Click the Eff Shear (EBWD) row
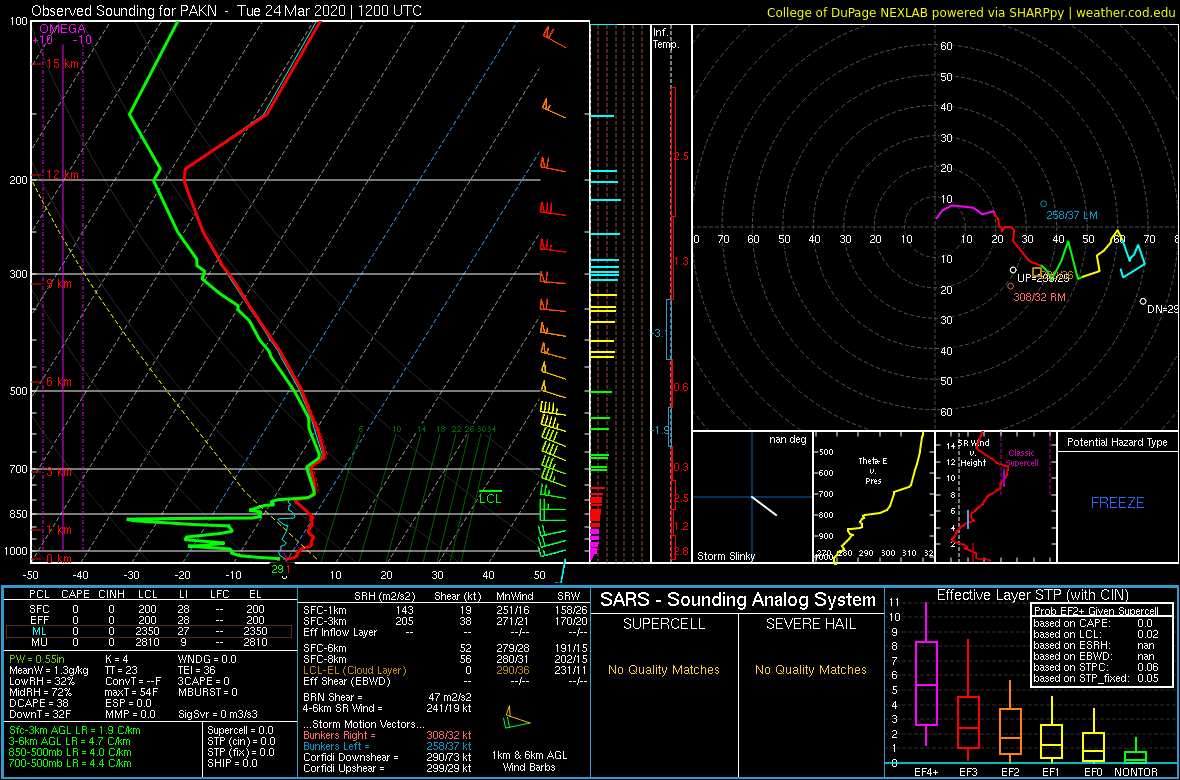This screenshot has width=1180, height=780. click(x=447, y=681)
